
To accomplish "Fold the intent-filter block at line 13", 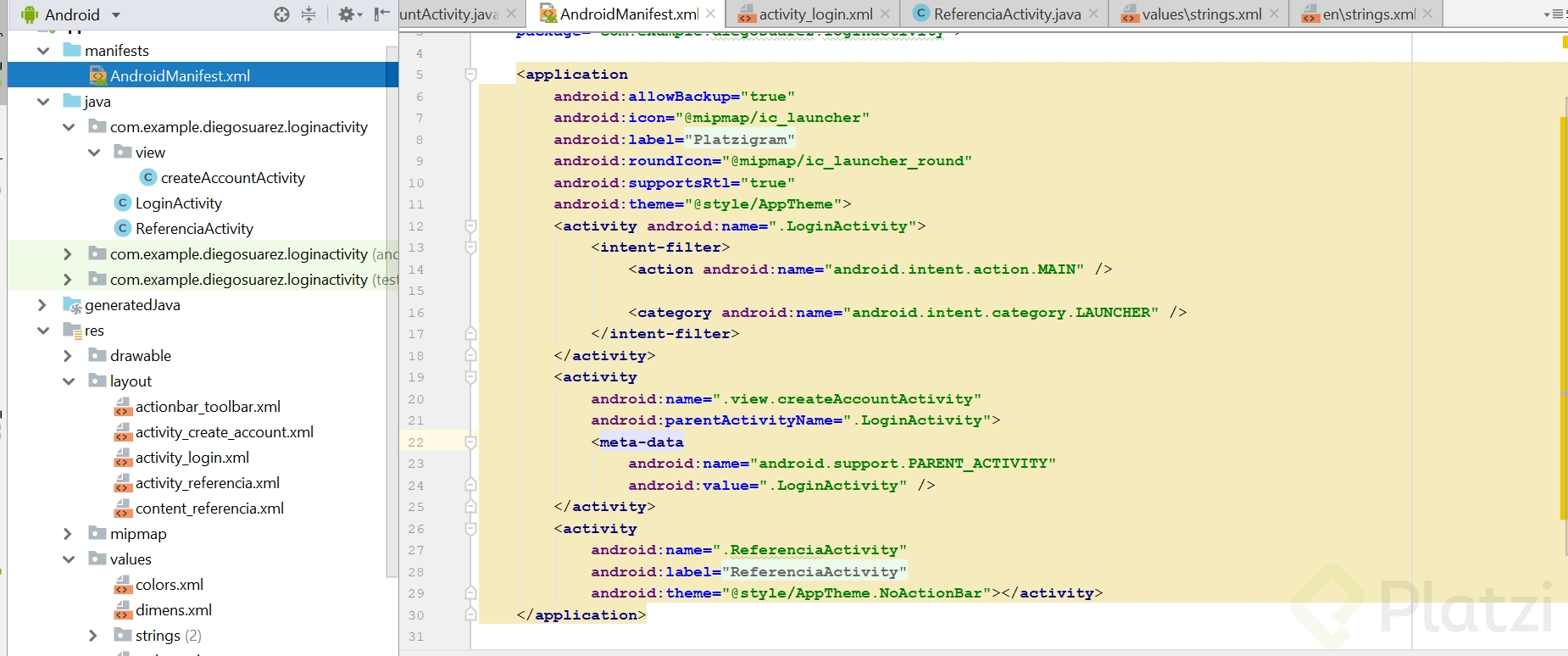I will 470,247.
